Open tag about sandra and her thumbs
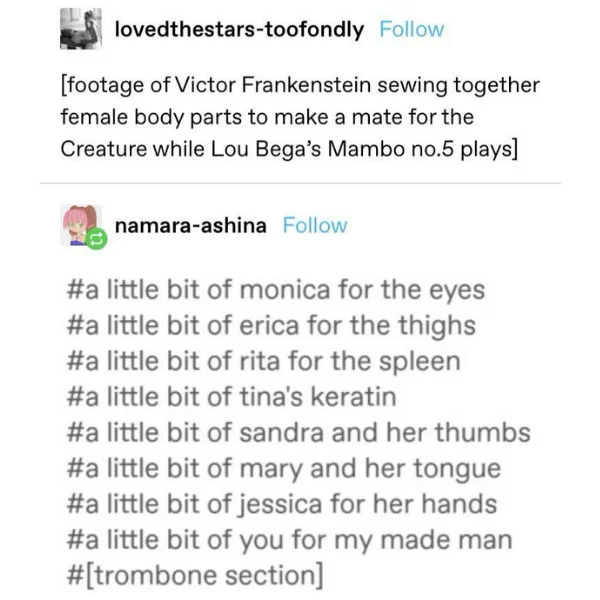600x600 pixels. pos(298,432)
